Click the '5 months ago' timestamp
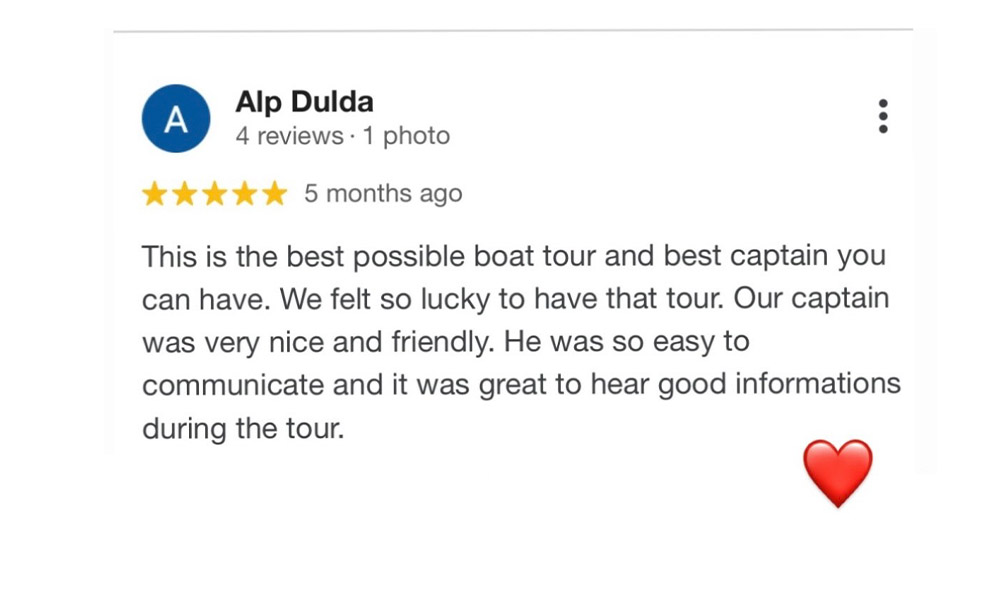Image resolution: width=1000 pixels, height=600 pixels. click(x=383, y=194)
